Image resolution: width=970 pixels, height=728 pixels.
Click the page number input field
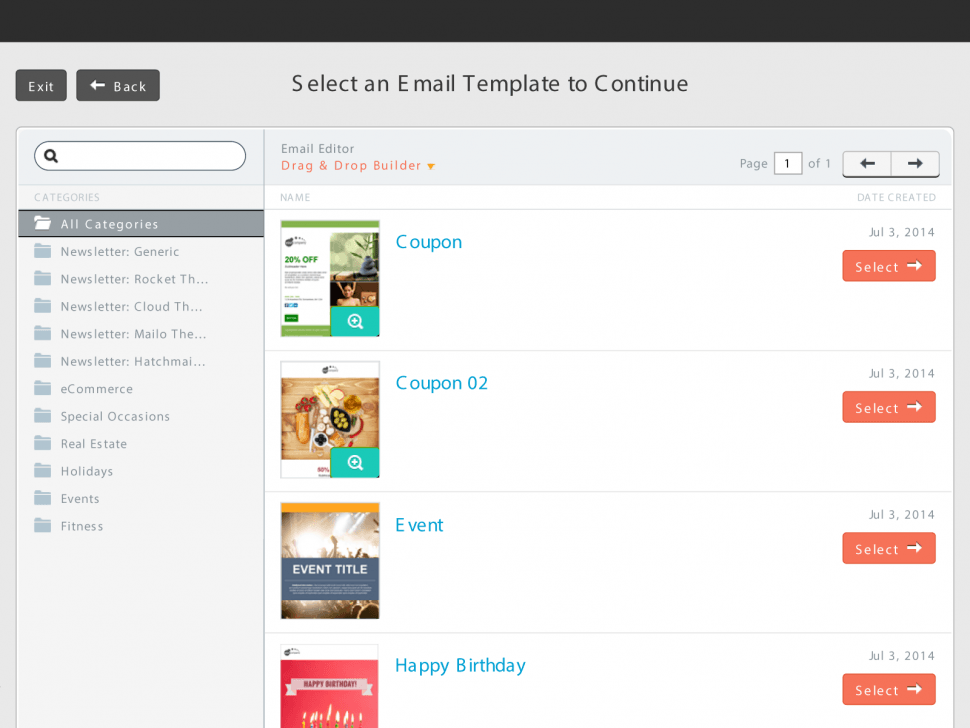click(788, 164)
